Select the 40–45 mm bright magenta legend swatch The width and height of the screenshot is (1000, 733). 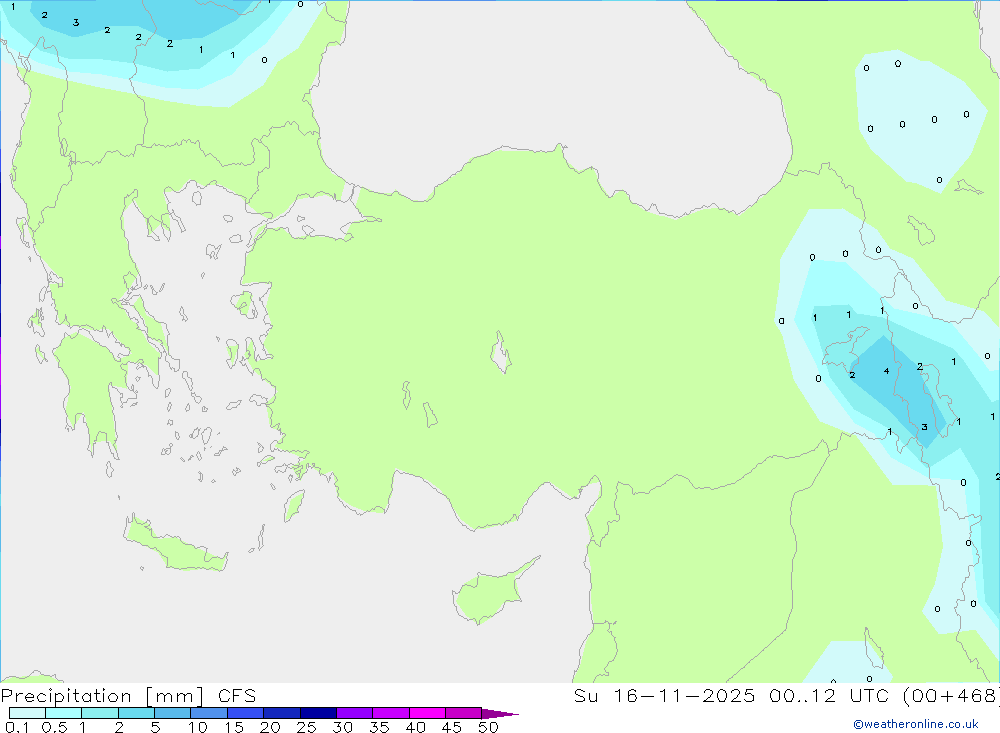(x=427, y=713)
